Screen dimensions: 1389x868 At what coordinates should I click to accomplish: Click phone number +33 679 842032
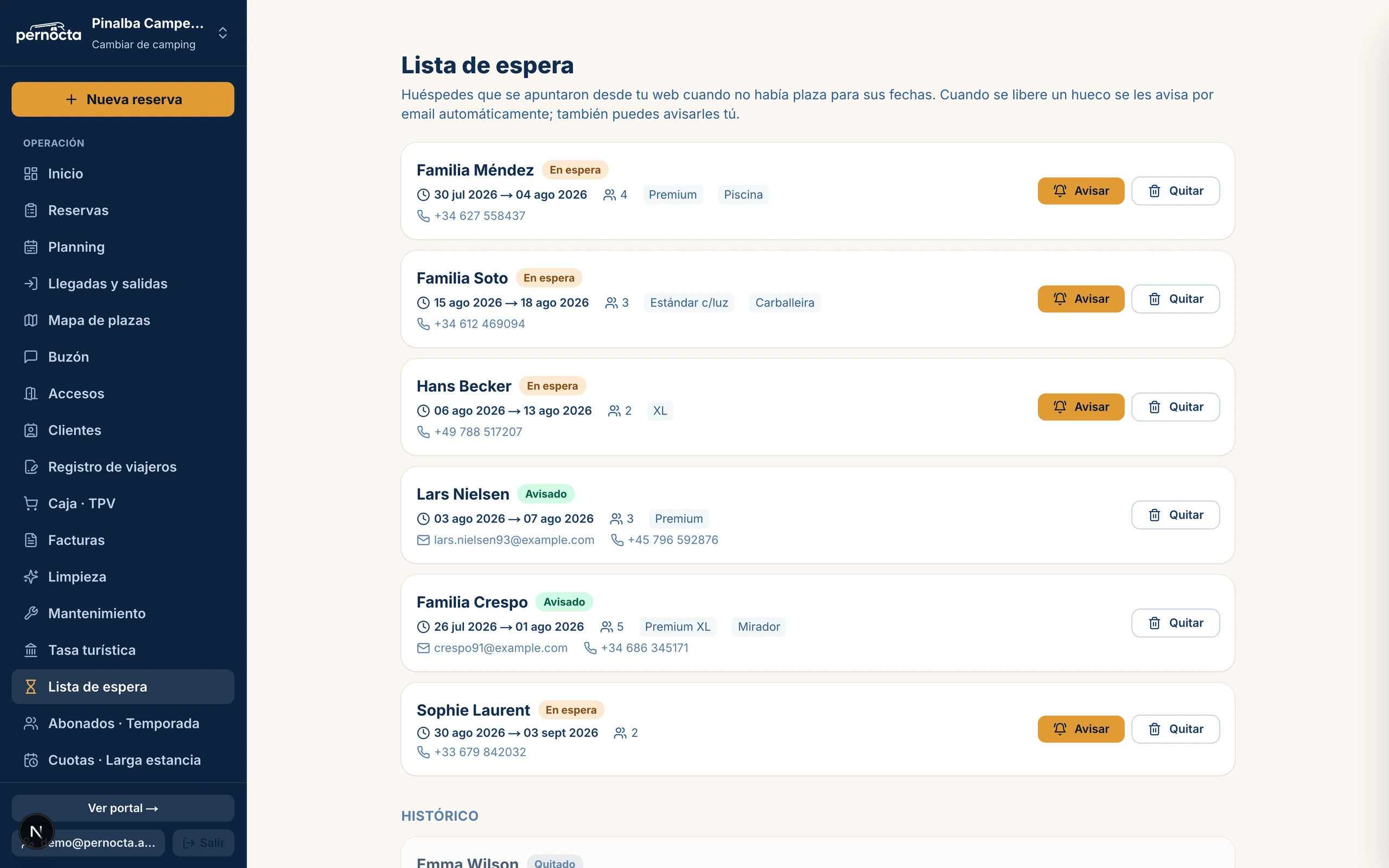click(x=480, y=752)
